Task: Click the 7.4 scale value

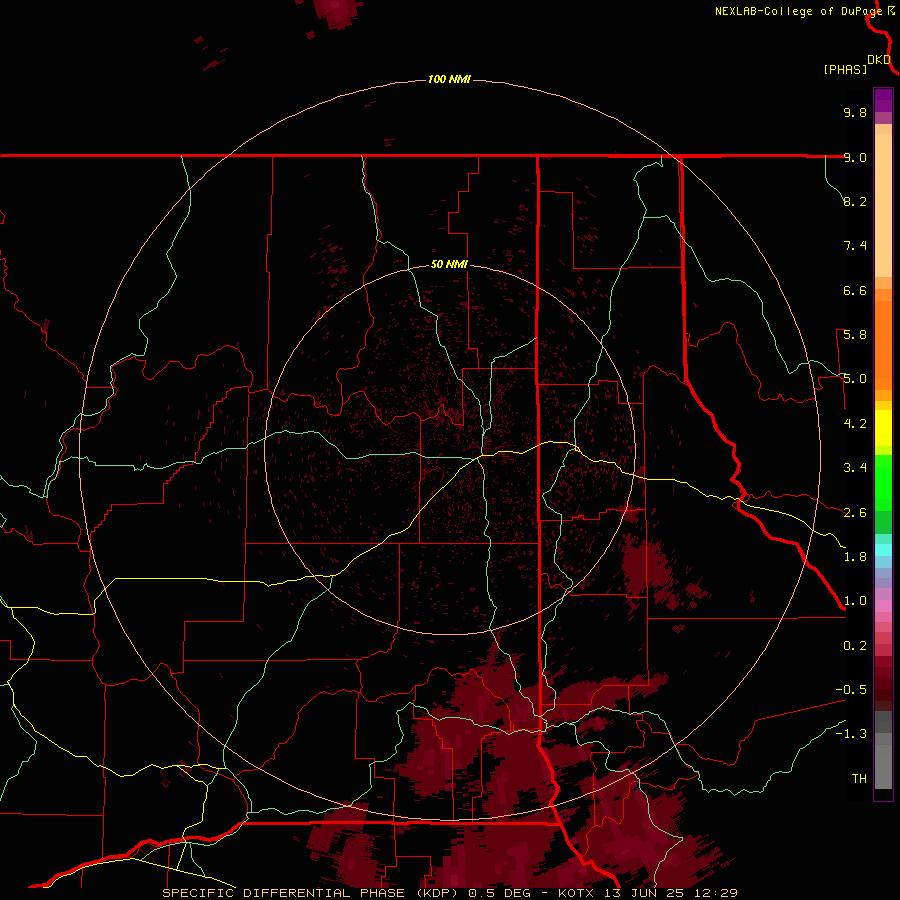Action: 855,246
